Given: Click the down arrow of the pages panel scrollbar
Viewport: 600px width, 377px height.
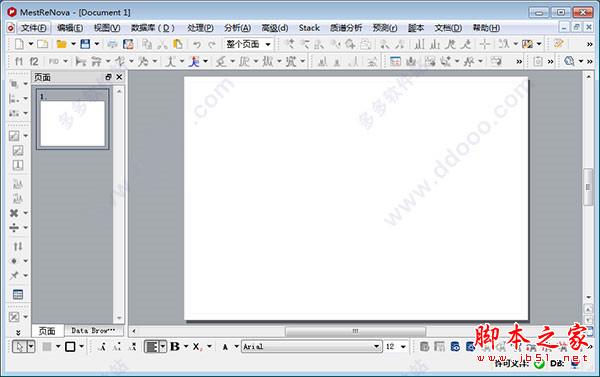Looking at the screenshot, I should click(119, 318).
